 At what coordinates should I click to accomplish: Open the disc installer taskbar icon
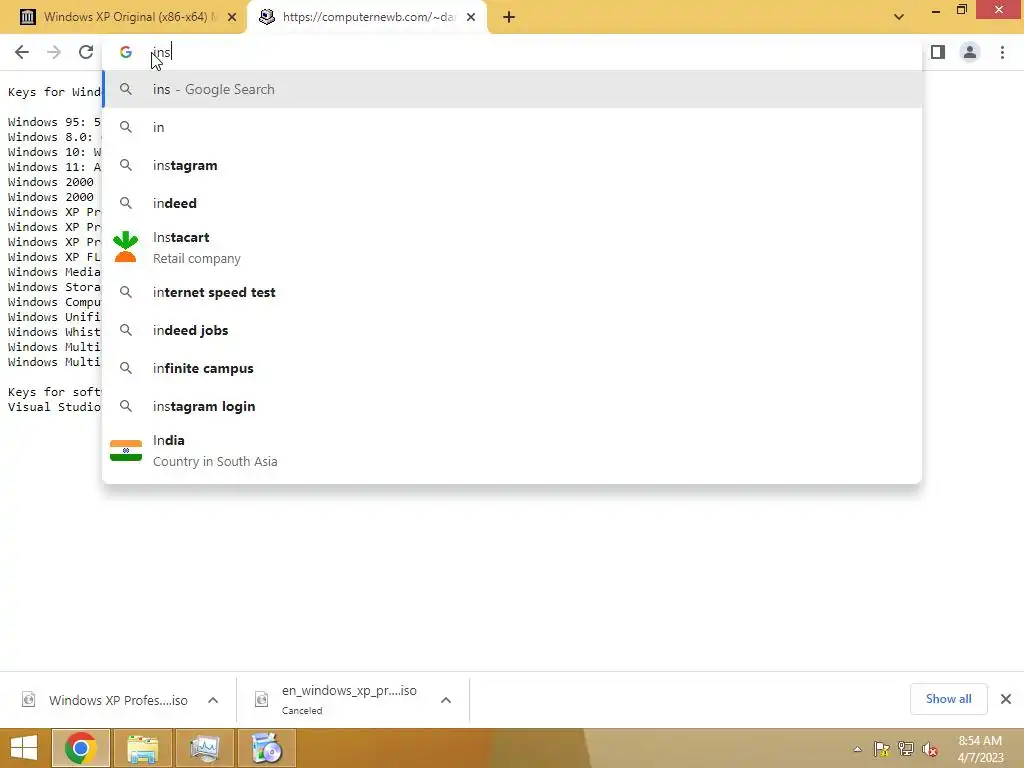[266, 748]
